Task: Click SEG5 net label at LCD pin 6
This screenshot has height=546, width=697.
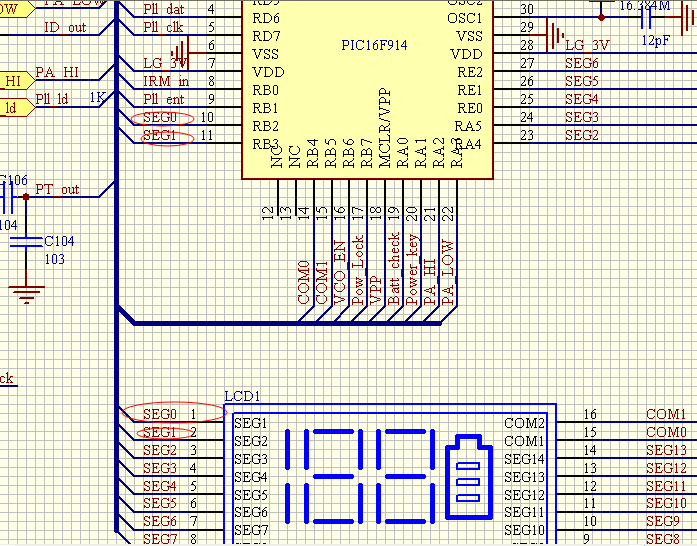Action: [160, 503]
